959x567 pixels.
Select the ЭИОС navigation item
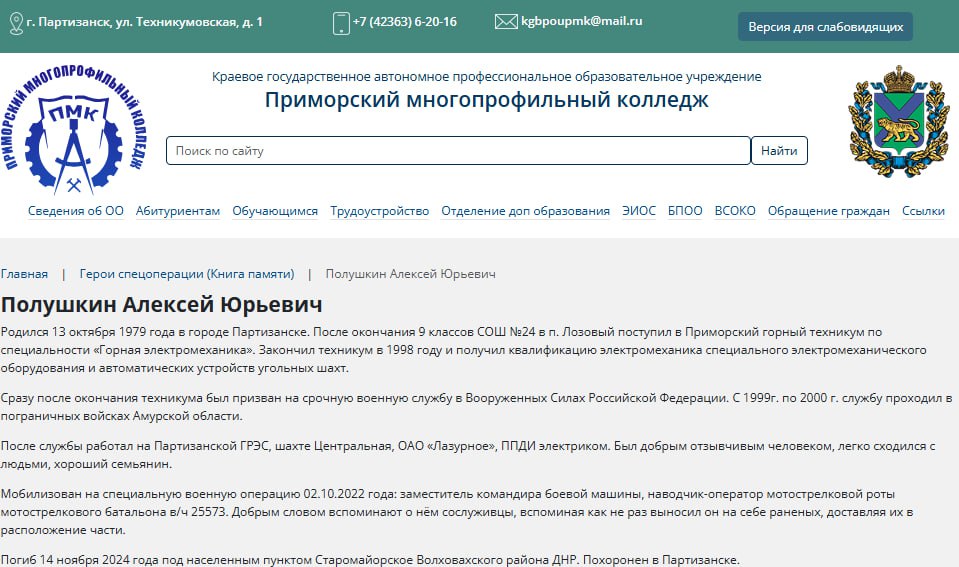pos(639,211)
